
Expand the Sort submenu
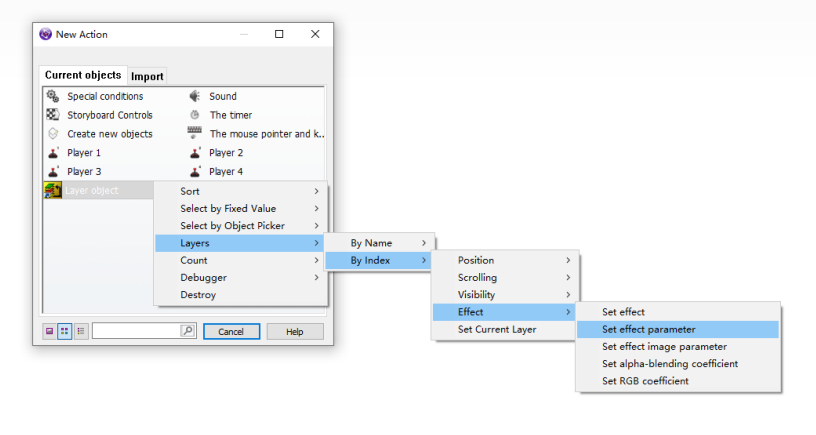(x=241, y=191)
